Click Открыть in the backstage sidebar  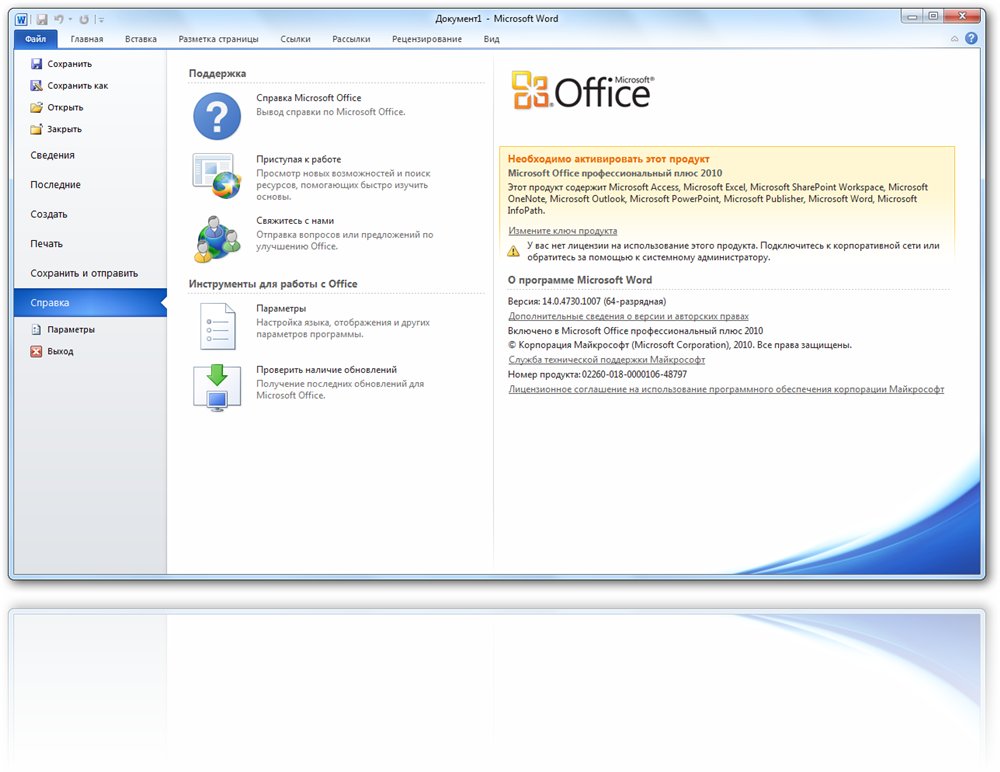point(57,107)
